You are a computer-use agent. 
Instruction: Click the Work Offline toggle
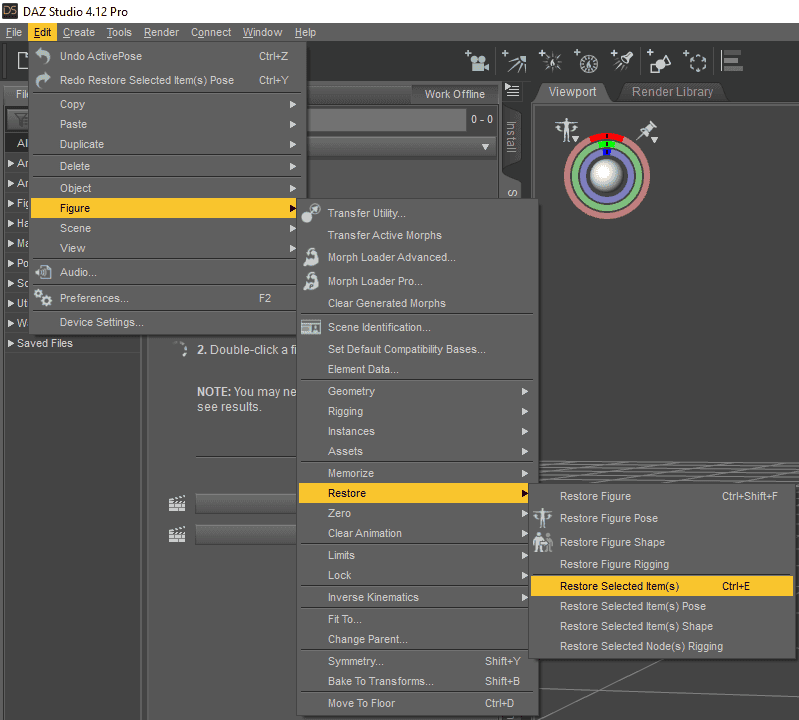click(454, 94)
